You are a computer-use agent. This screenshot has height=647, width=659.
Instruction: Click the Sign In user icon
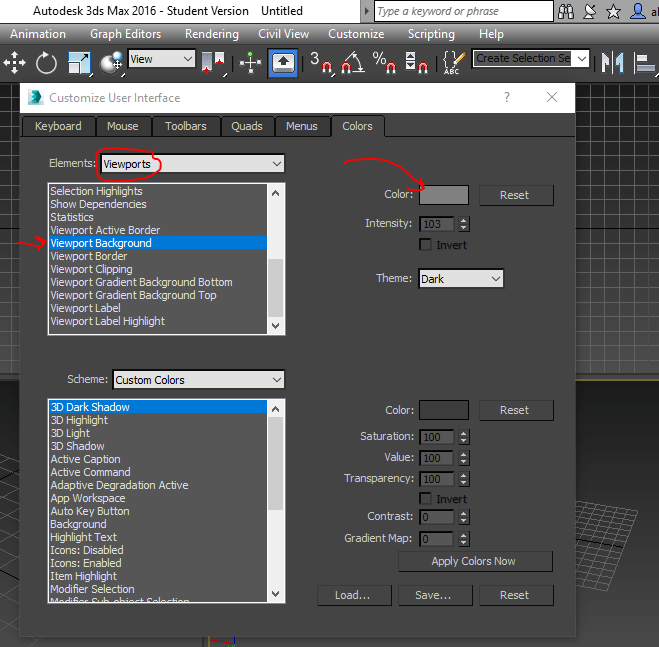[638, 11]
